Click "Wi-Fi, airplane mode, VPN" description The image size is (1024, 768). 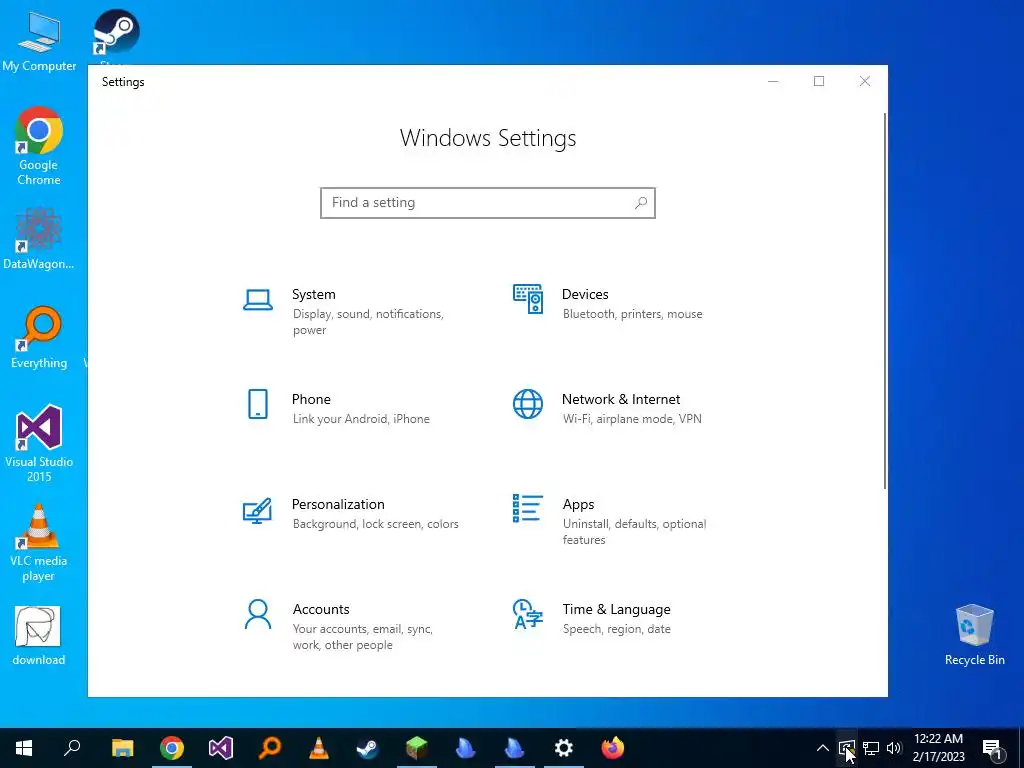[632, 419]
